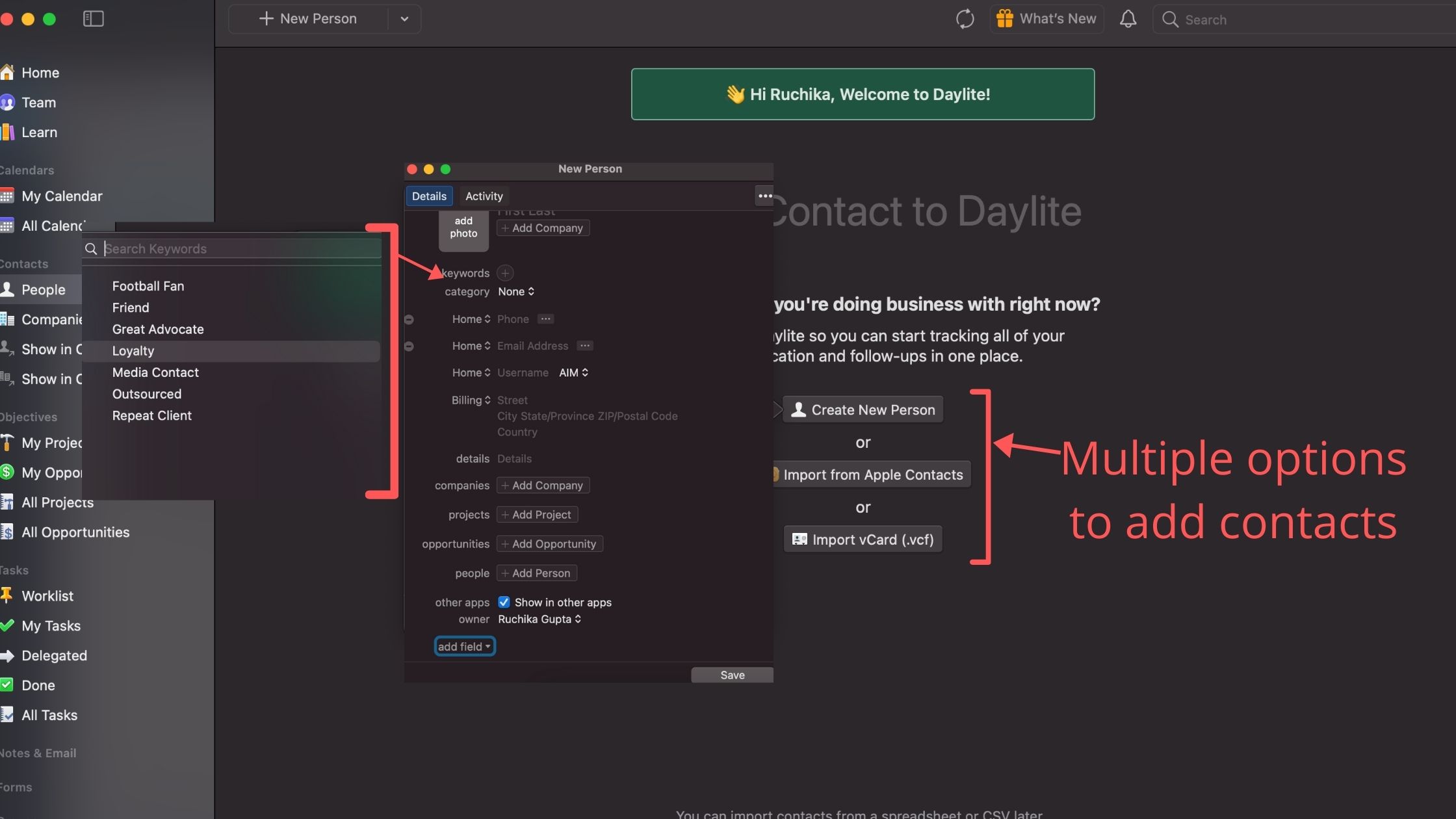Change the phone Home label dropdown

click(471, 319)
